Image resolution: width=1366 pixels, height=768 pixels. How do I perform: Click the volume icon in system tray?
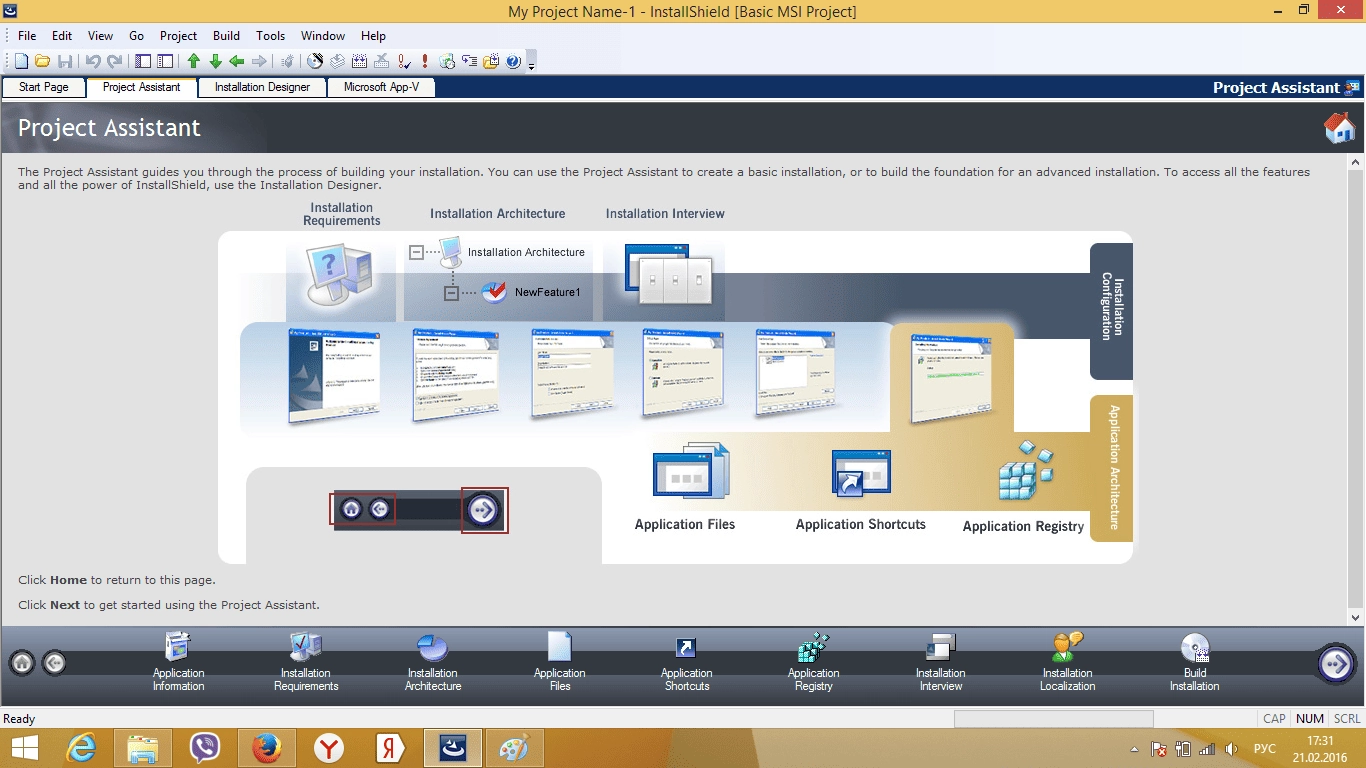[1231, 748]
